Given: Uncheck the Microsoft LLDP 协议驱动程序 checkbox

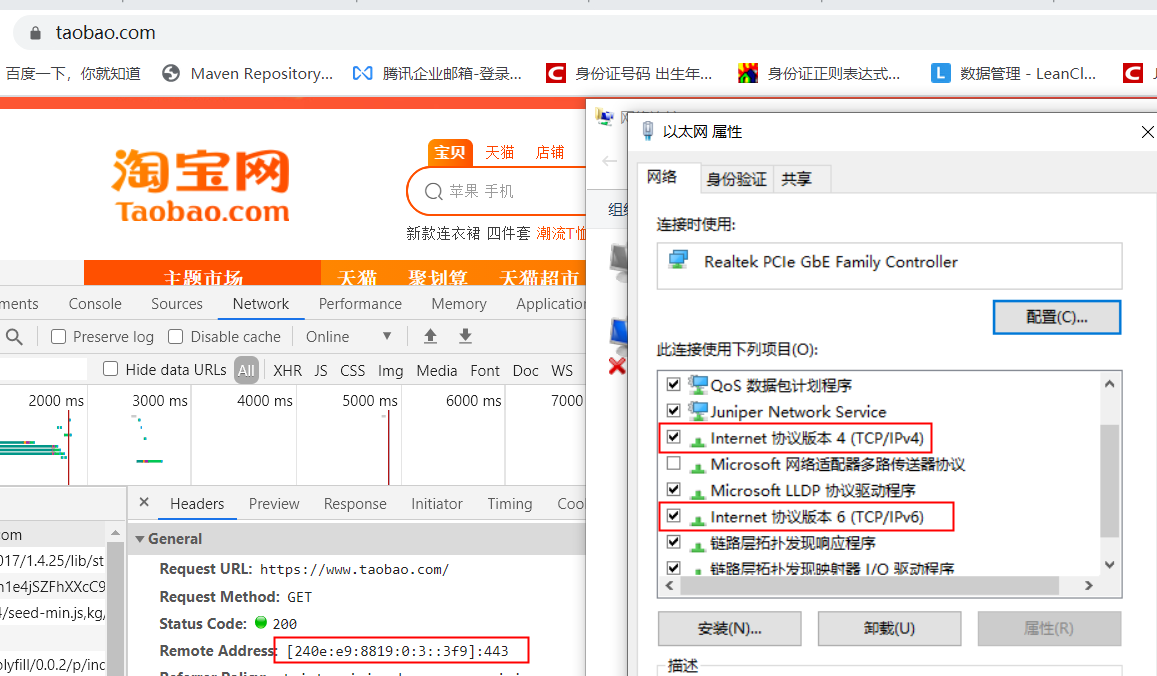Looking at the screenshot, I should click(673, 489).
